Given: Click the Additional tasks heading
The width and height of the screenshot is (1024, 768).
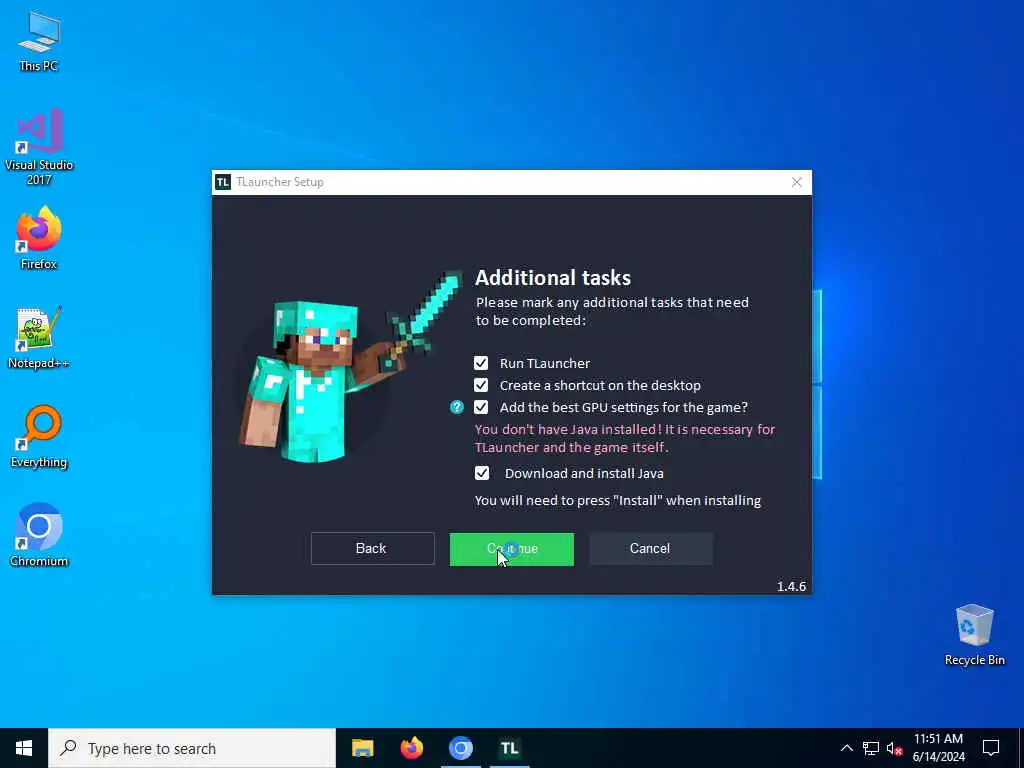Looking at the screenshot, I should pyautogui.click(x=552, y=278).
